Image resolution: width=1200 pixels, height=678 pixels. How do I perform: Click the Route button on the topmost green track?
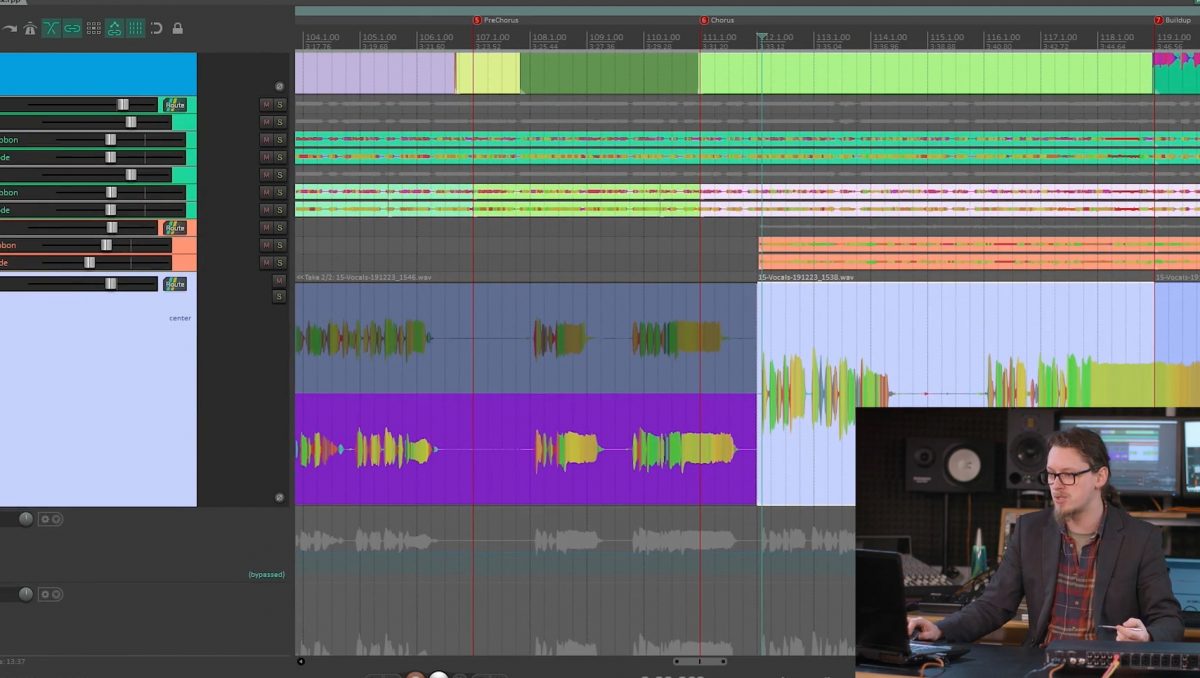[x=175, y=104]
